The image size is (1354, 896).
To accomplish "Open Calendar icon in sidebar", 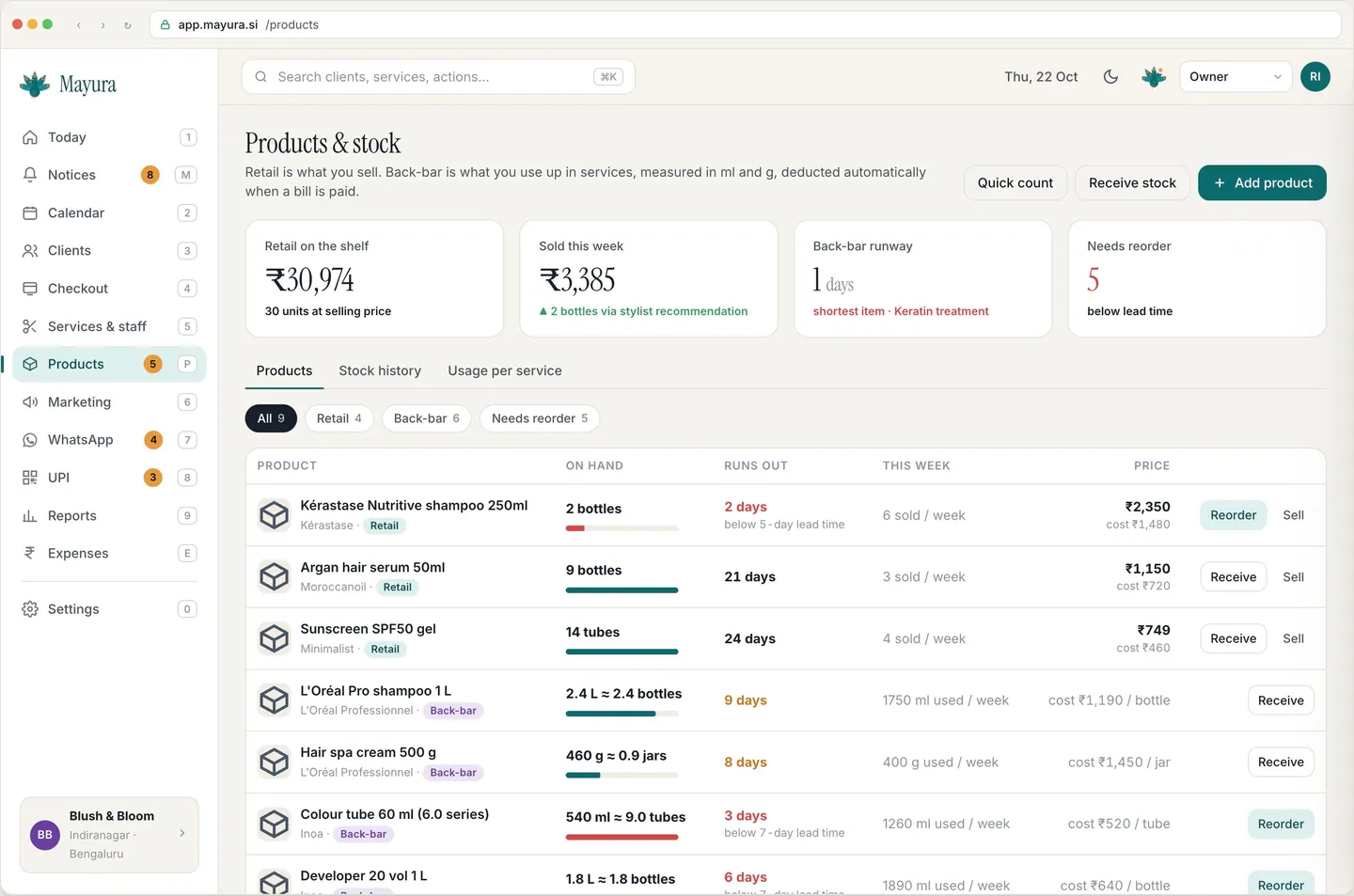I will [x=30, y=212].
